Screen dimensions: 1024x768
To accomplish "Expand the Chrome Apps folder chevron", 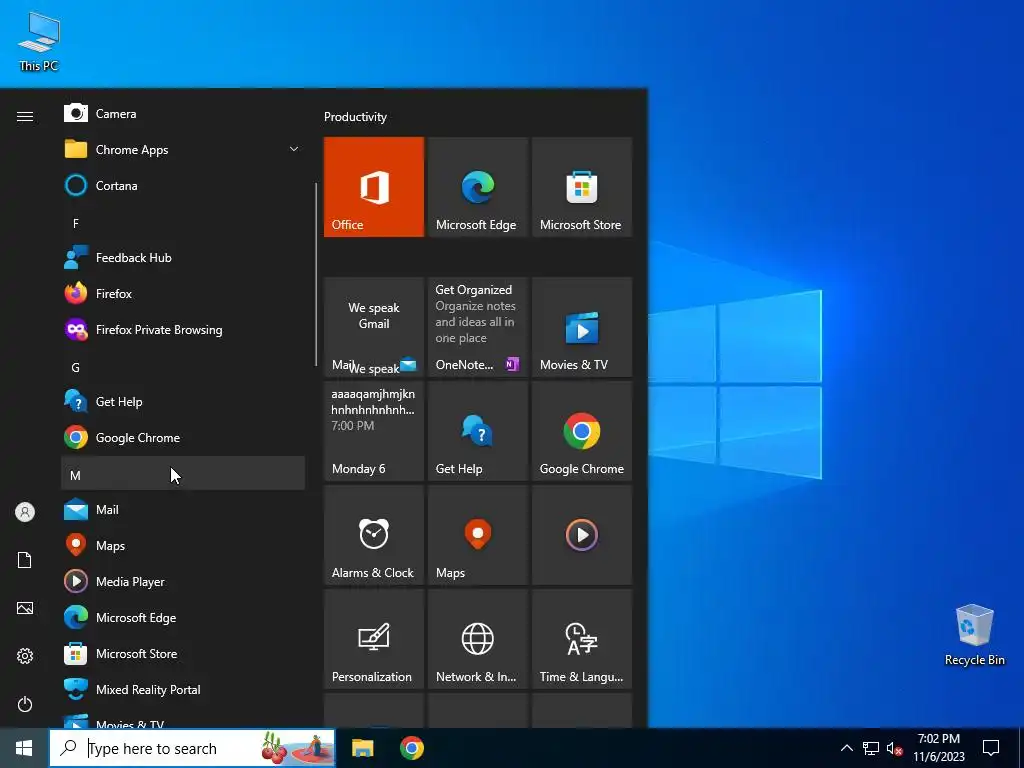I will (294, 150).
